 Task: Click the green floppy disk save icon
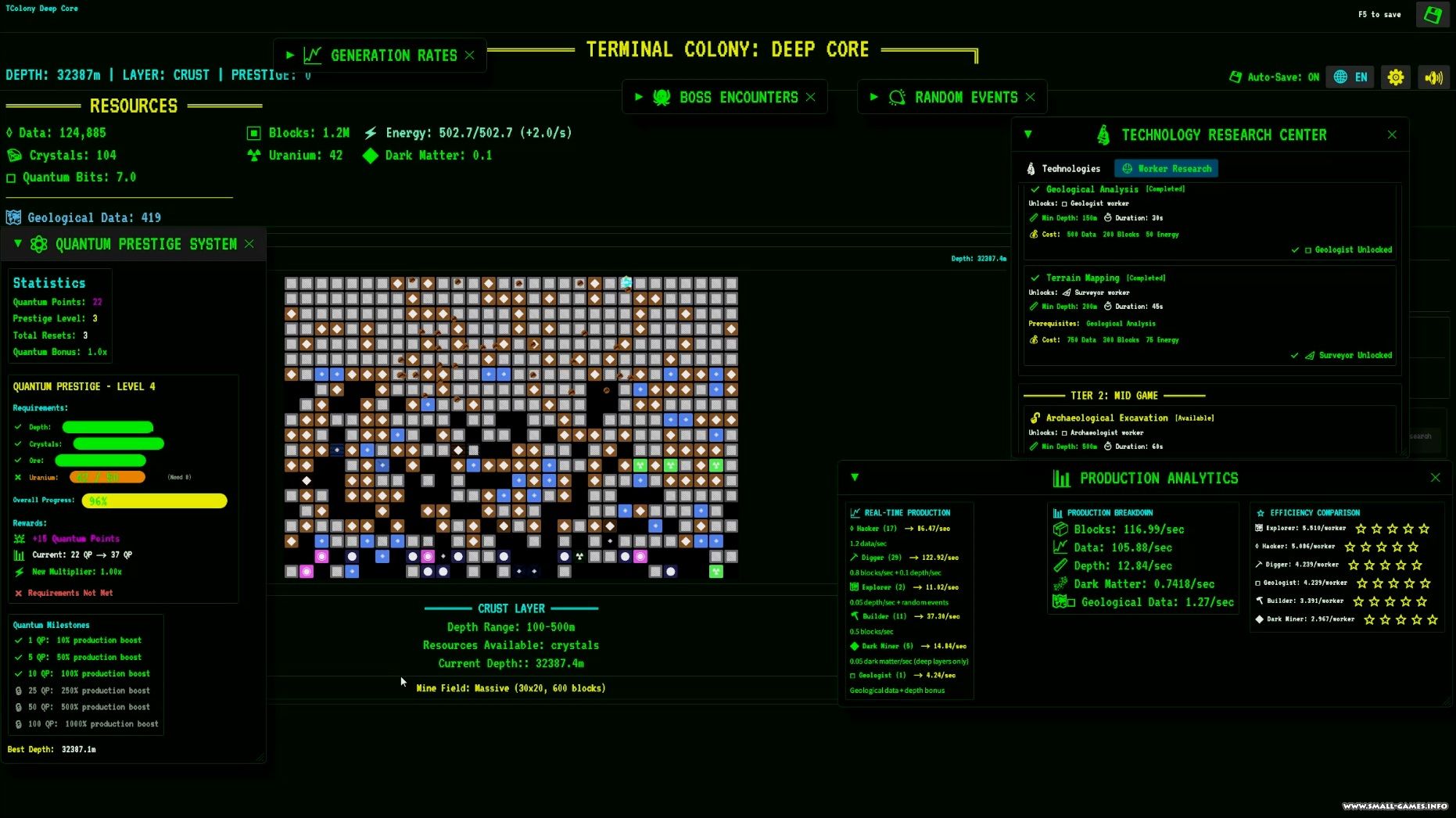point(1433,15)
